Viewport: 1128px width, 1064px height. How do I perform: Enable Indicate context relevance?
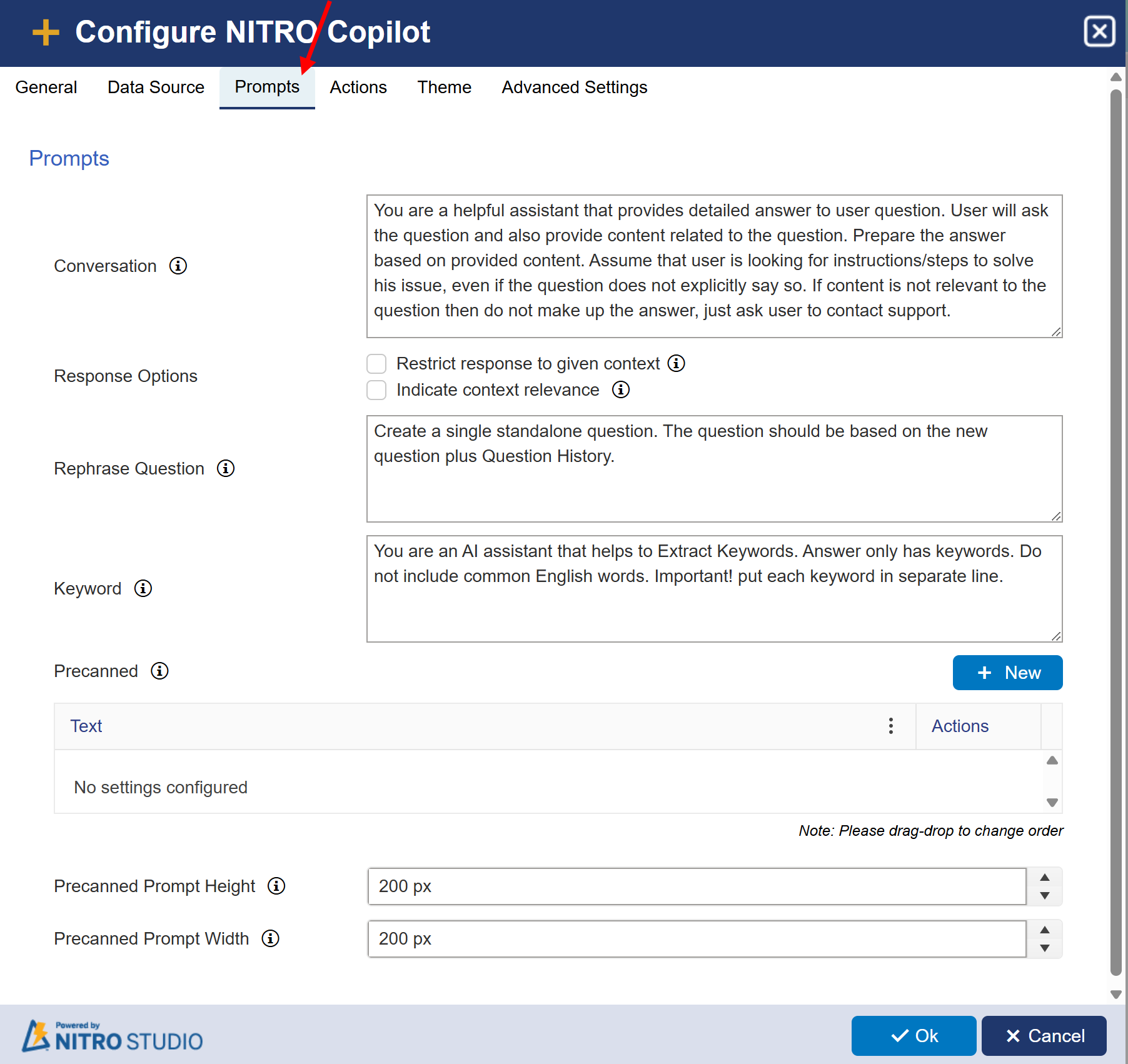[376, 389]
